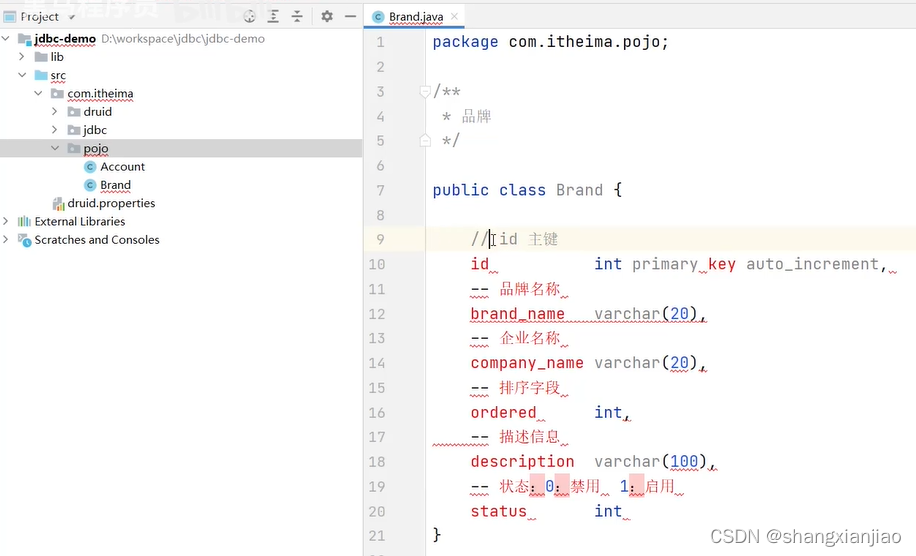This screenshot has height=556, width=916.
Task: Click the expand all icon in Project toolbar
Action: (273, 16)
